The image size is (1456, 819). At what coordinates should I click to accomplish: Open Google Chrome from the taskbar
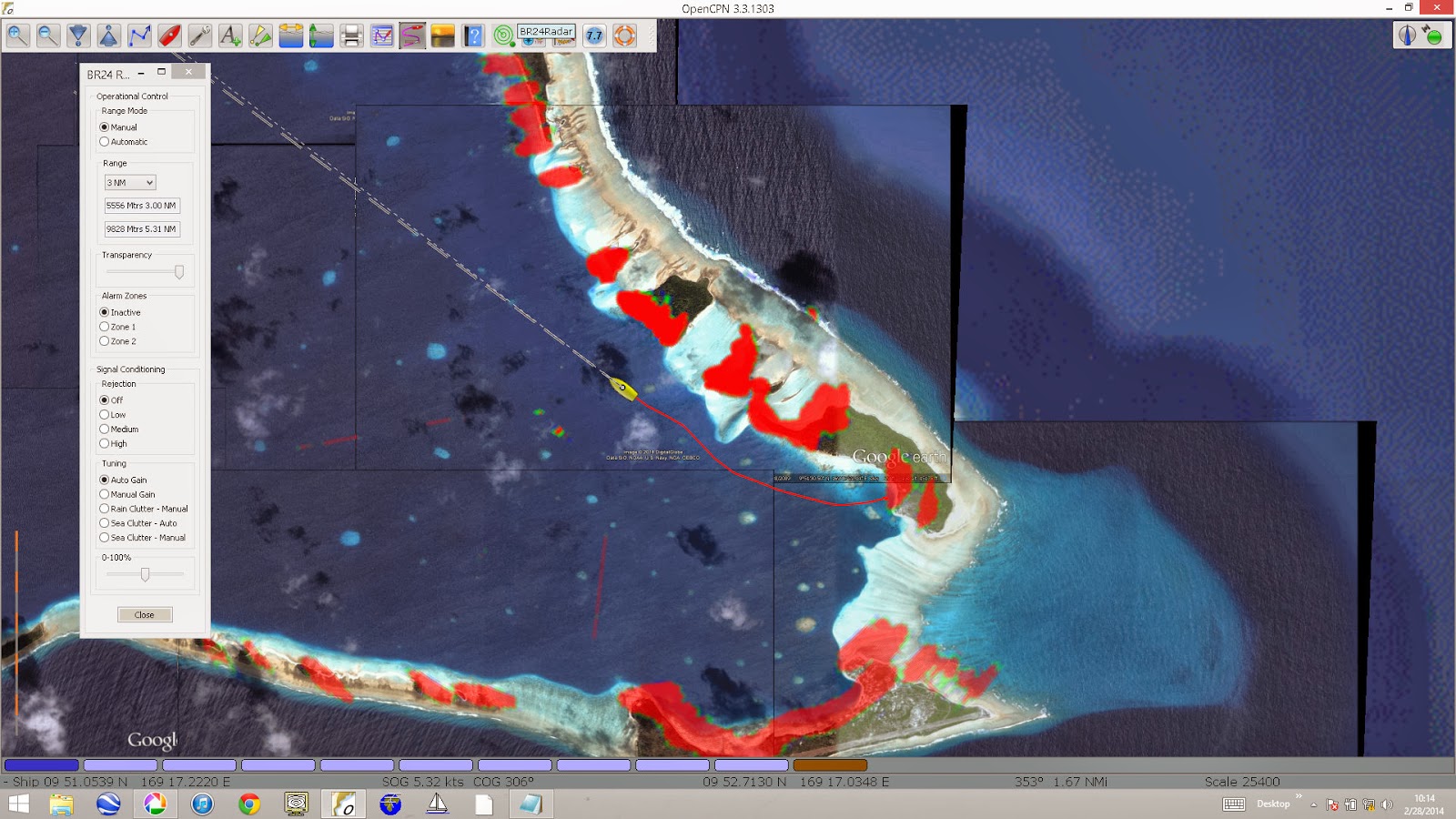tap(249, 804)
